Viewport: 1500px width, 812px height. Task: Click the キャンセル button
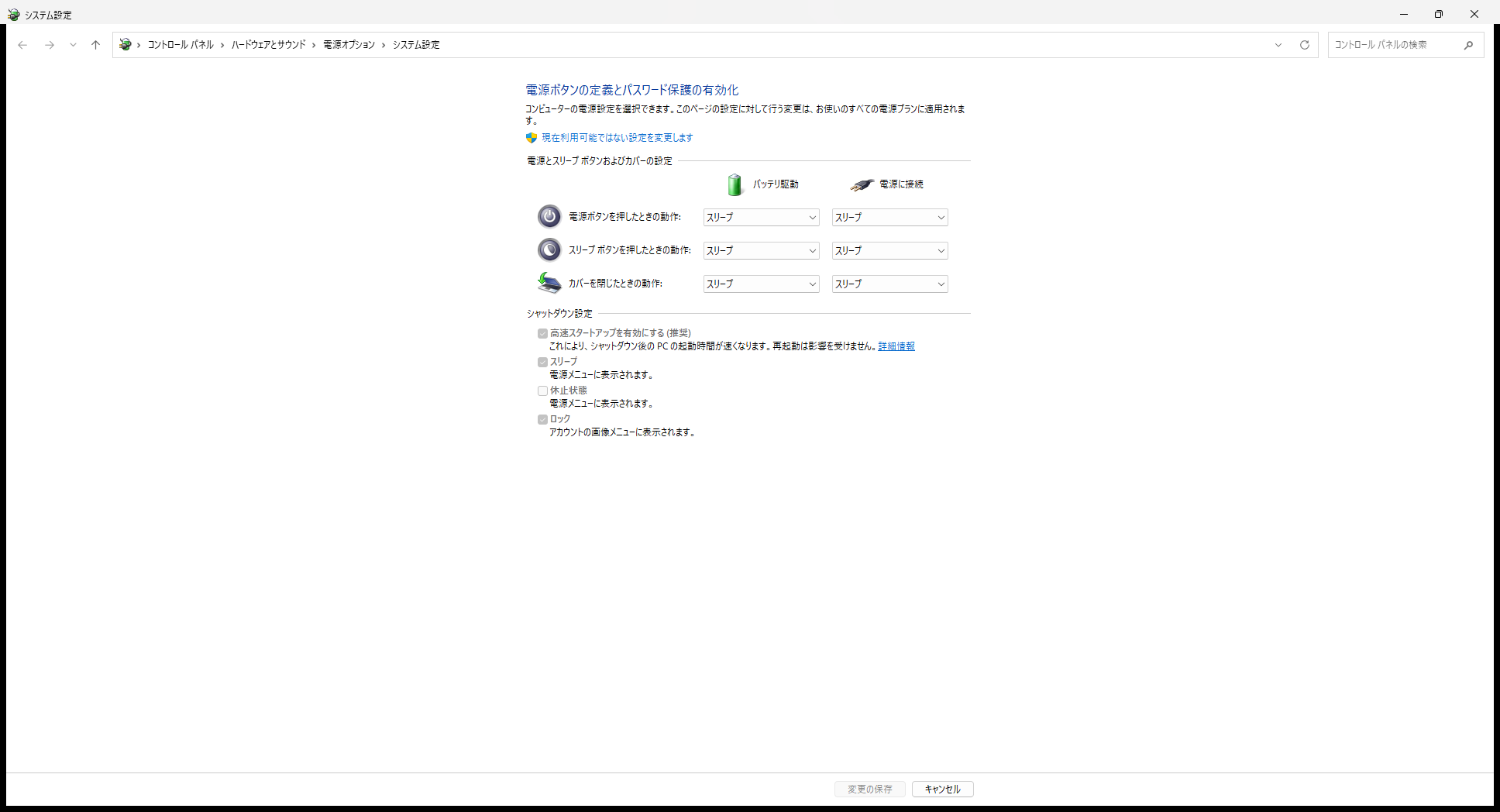point(943,790)
